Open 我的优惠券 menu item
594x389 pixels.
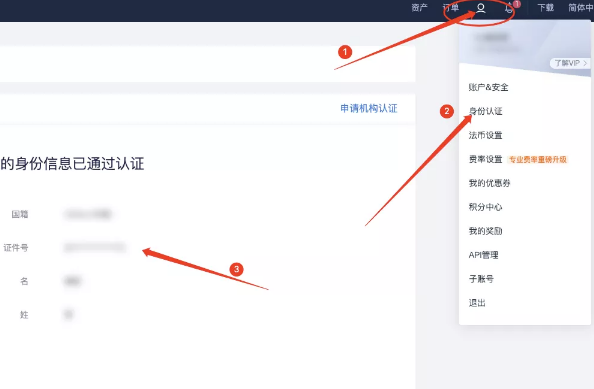[x=489, y=183]
